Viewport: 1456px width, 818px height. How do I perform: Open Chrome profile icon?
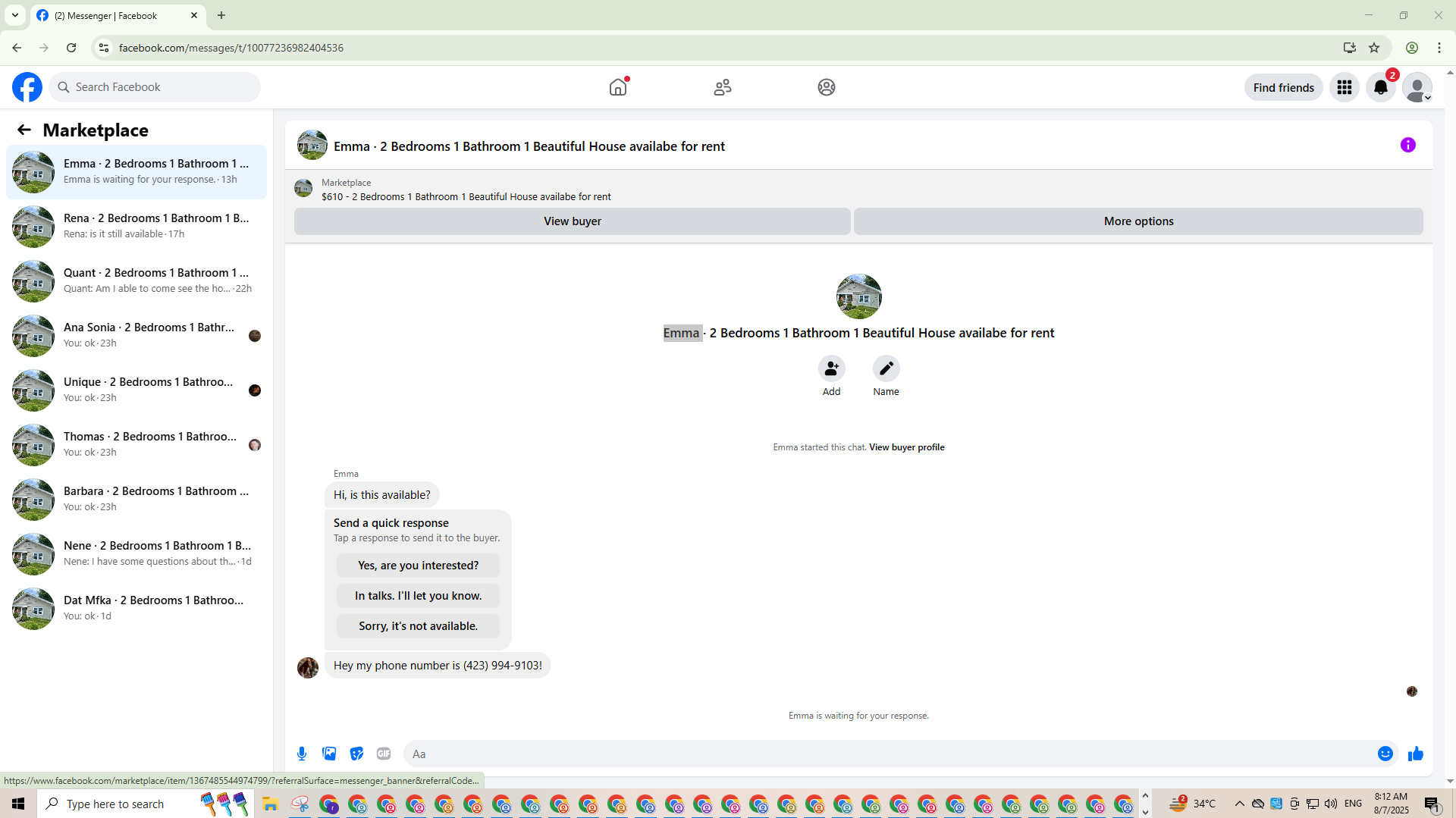(1412, 48)
